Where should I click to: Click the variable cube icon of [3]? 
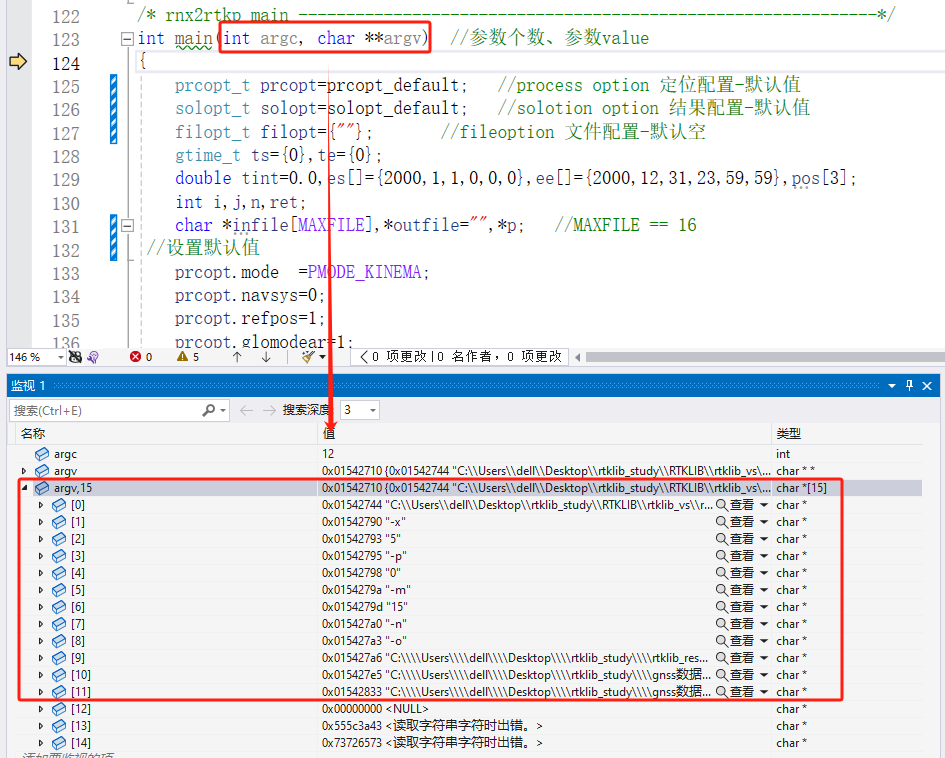coord(59,556)
